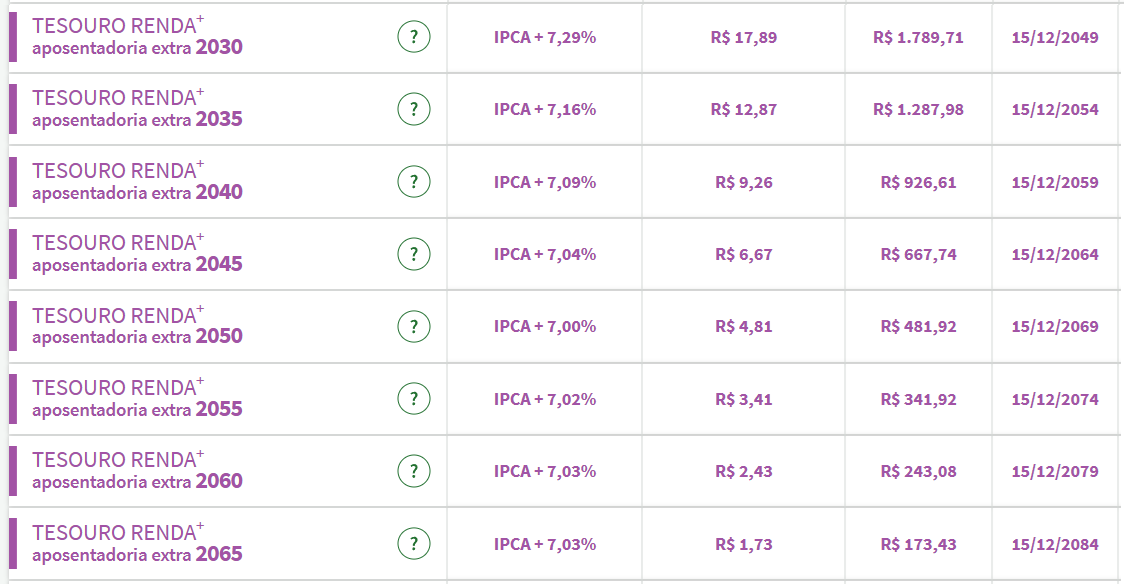1124x584 pixels.
Task: Click help icon for Tesouro Renda+ 2030
Action: coord(414,38)
